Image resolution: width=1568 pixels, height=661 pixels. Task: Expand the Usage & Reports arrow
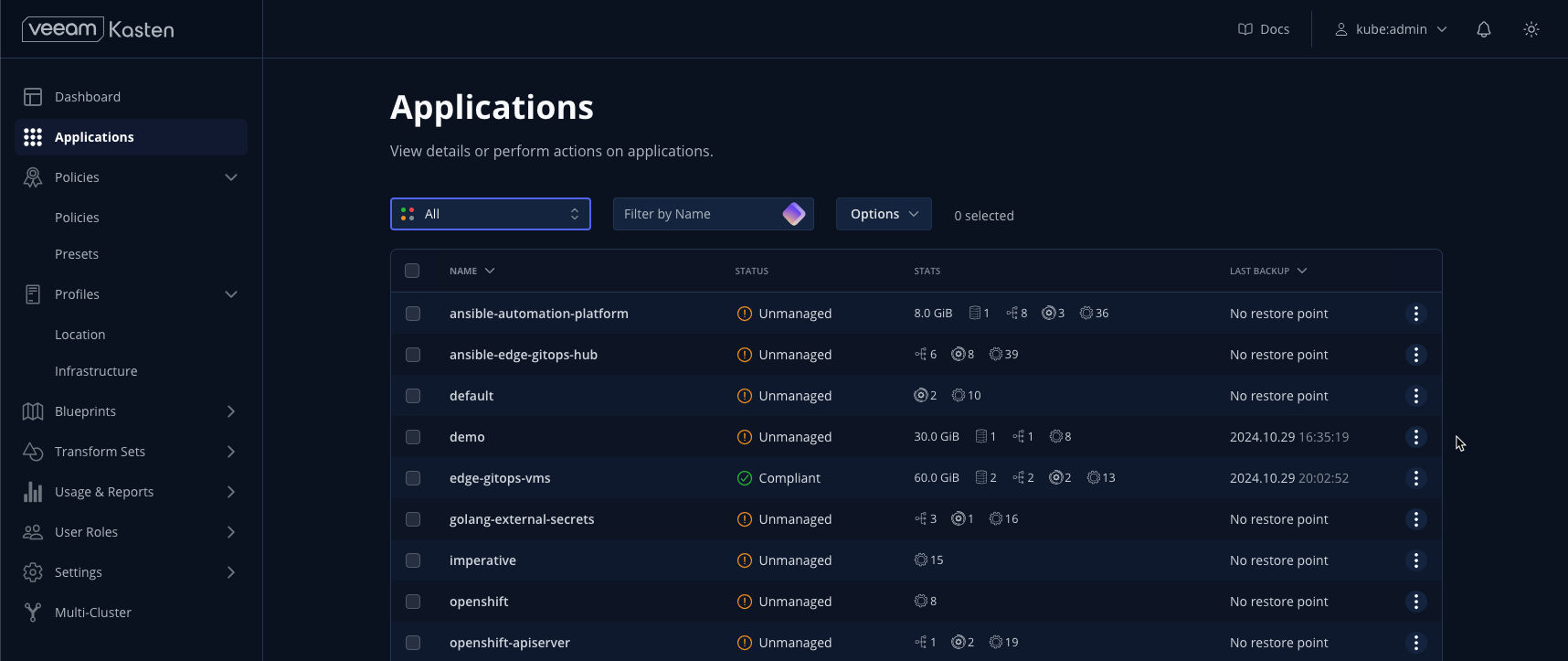pyautogui.click(x=231, y=492)
